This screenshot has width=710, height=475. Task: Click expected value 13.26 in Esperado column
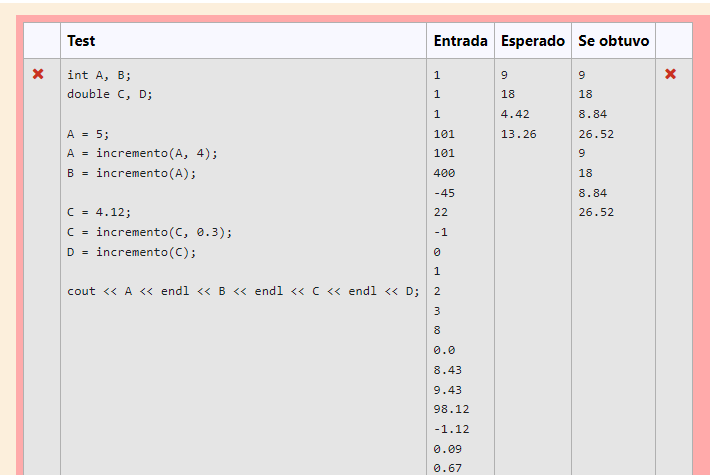518,134
